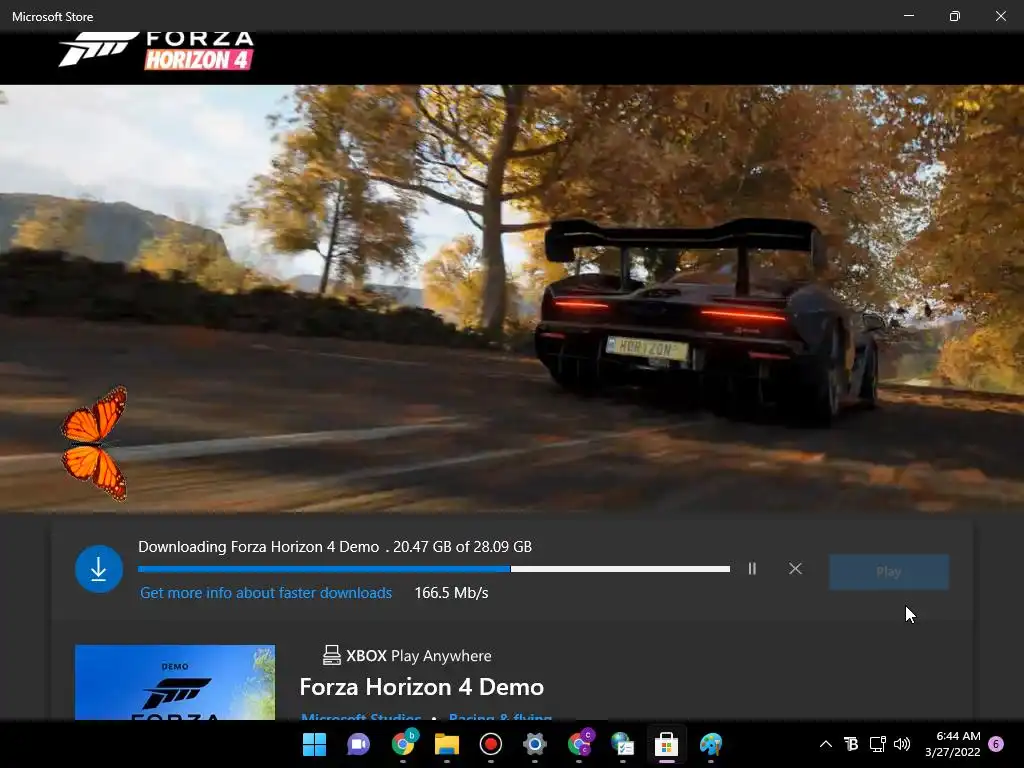Open the clock showing 6:44 AM
This screenshot has height=768, width=1024.
953,744
